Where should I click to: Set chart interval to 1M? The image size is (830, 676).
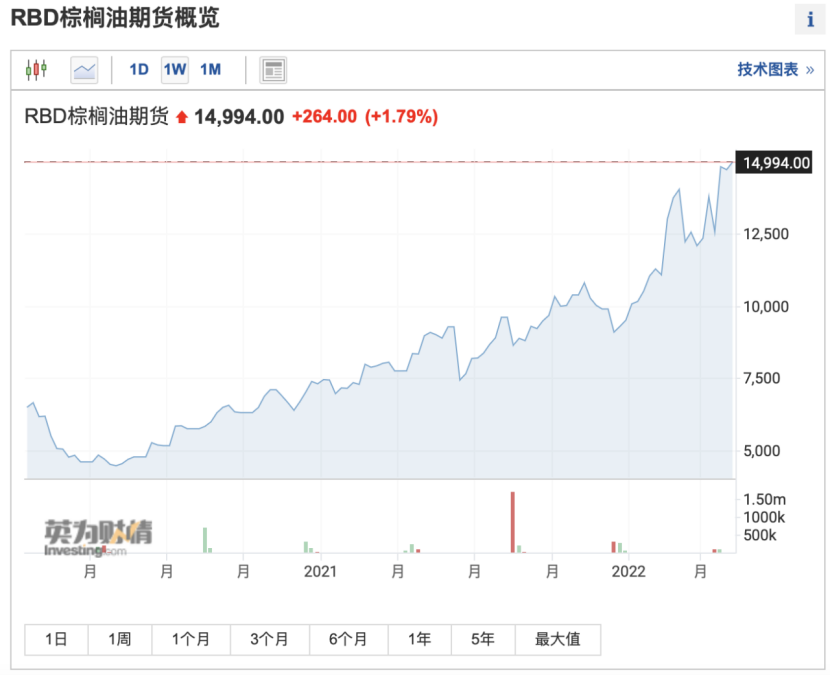point(210,70)
